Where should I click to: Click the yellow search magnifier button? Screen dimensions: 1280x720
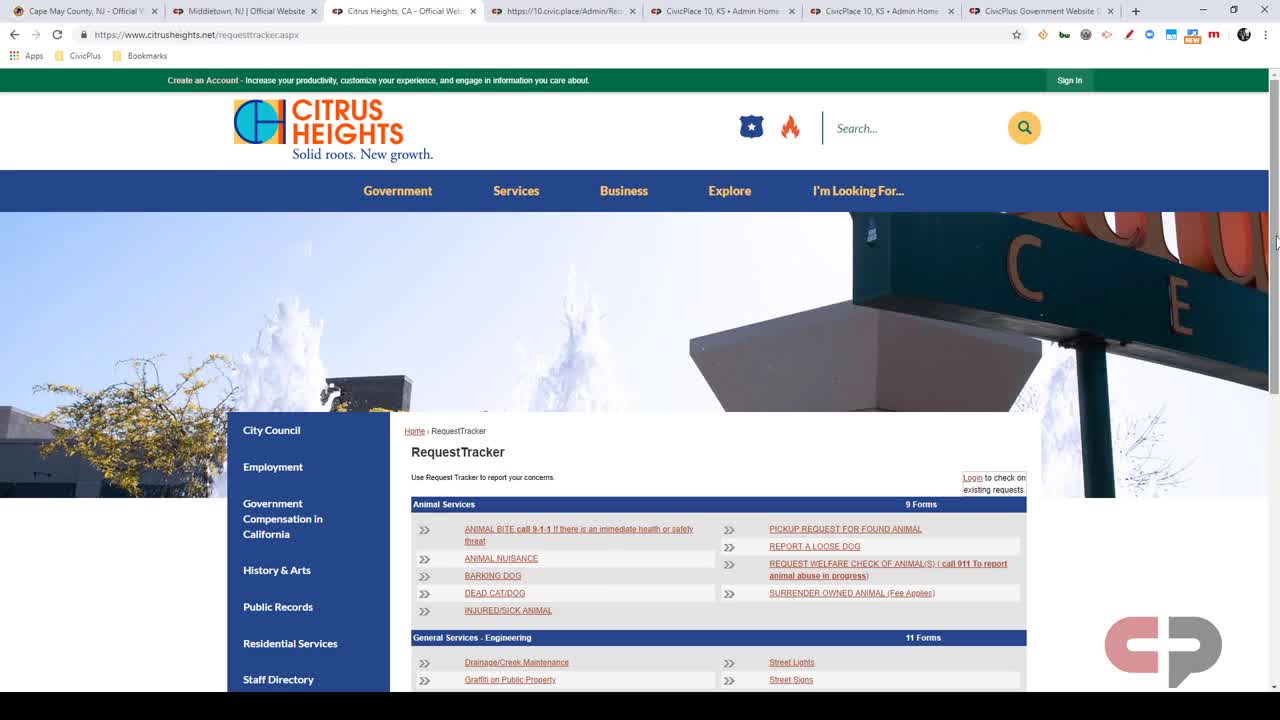click(x=1024, y=127)
